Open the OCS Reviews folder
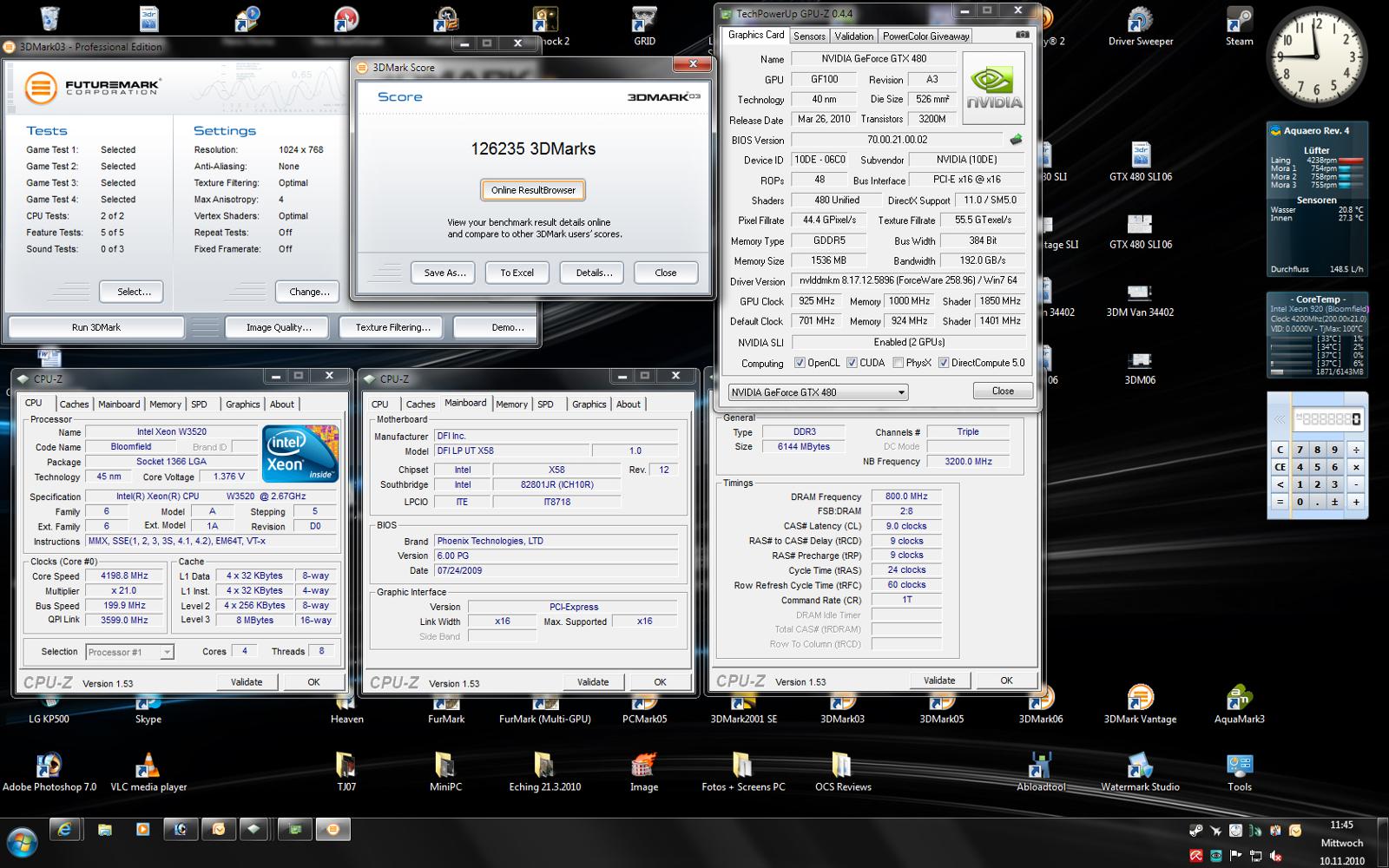 tap(842, 773)
